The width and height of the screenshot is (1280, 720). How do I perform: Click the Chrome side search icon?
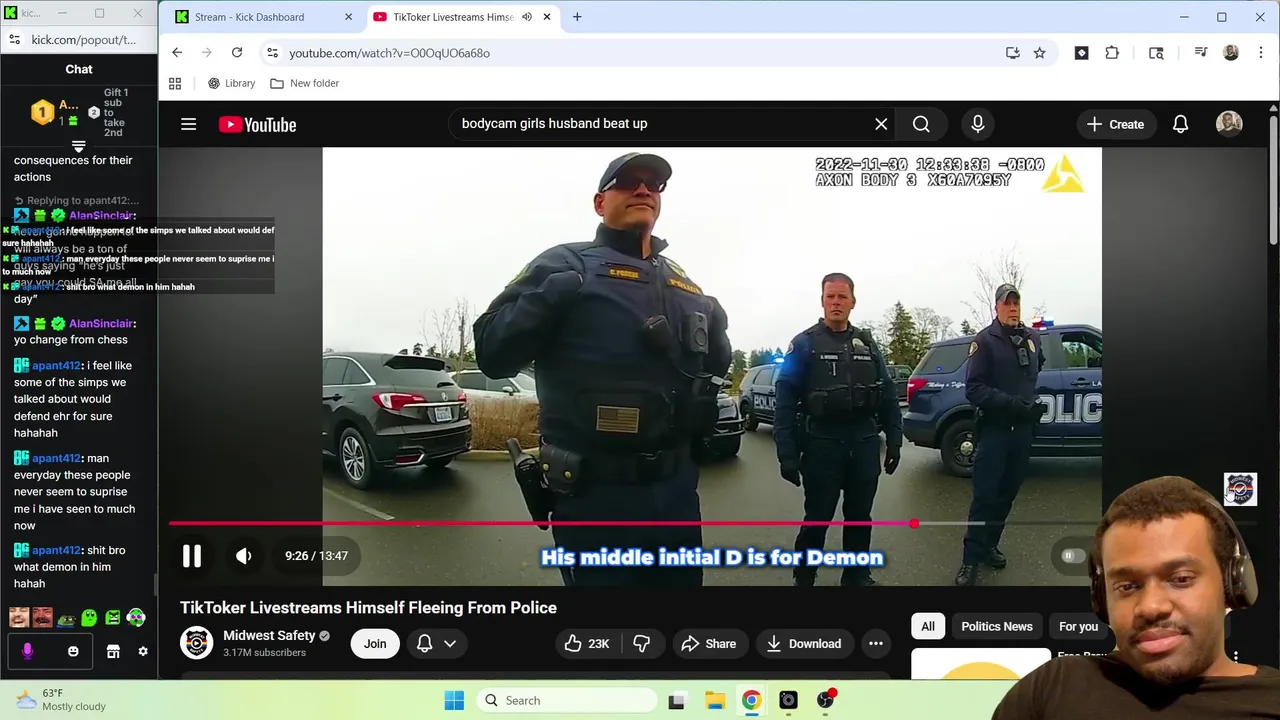[1156, 53]
